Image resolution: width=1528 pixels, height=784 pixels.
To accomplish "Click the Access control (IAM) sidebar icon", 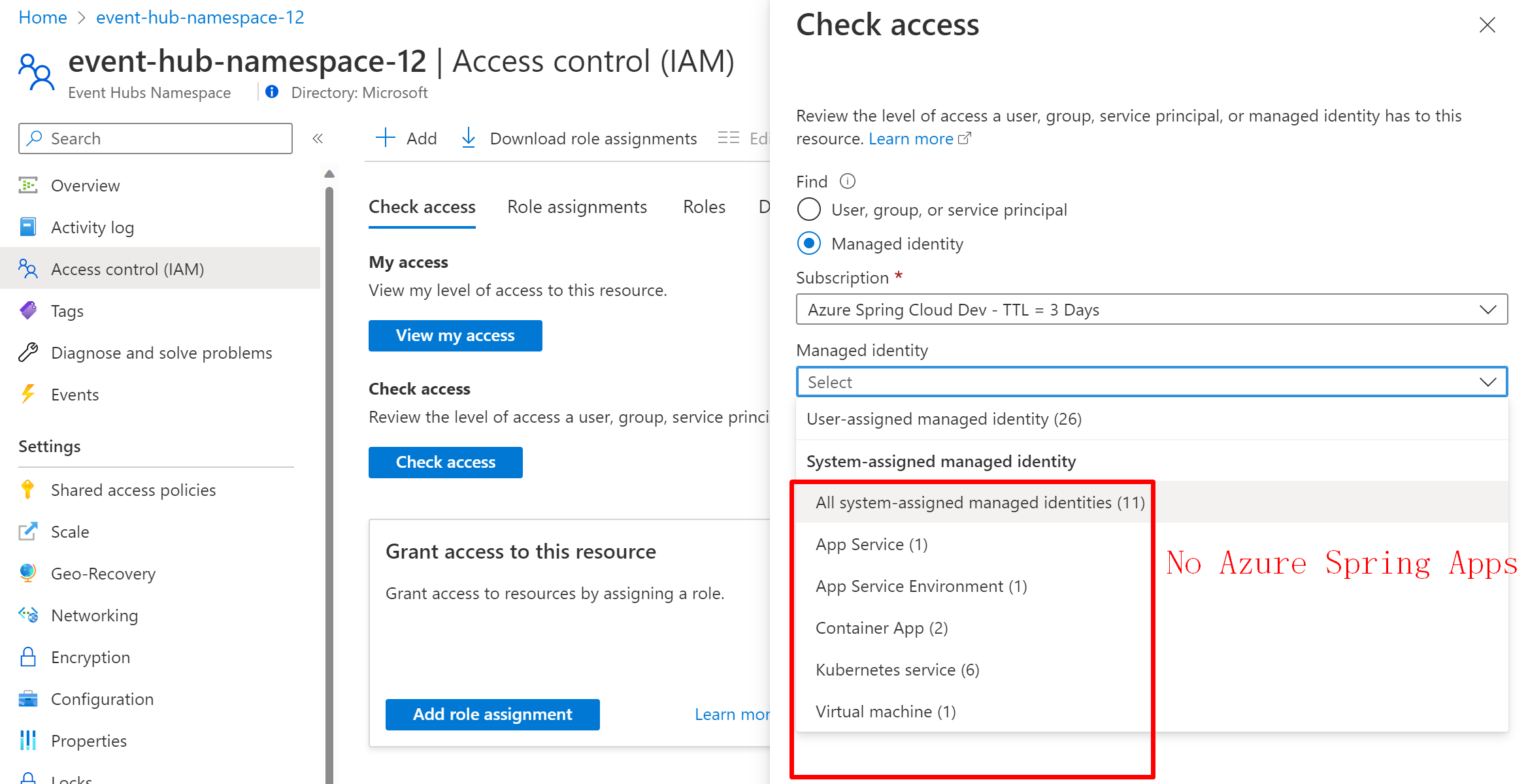I will click(x=28, y=269).
